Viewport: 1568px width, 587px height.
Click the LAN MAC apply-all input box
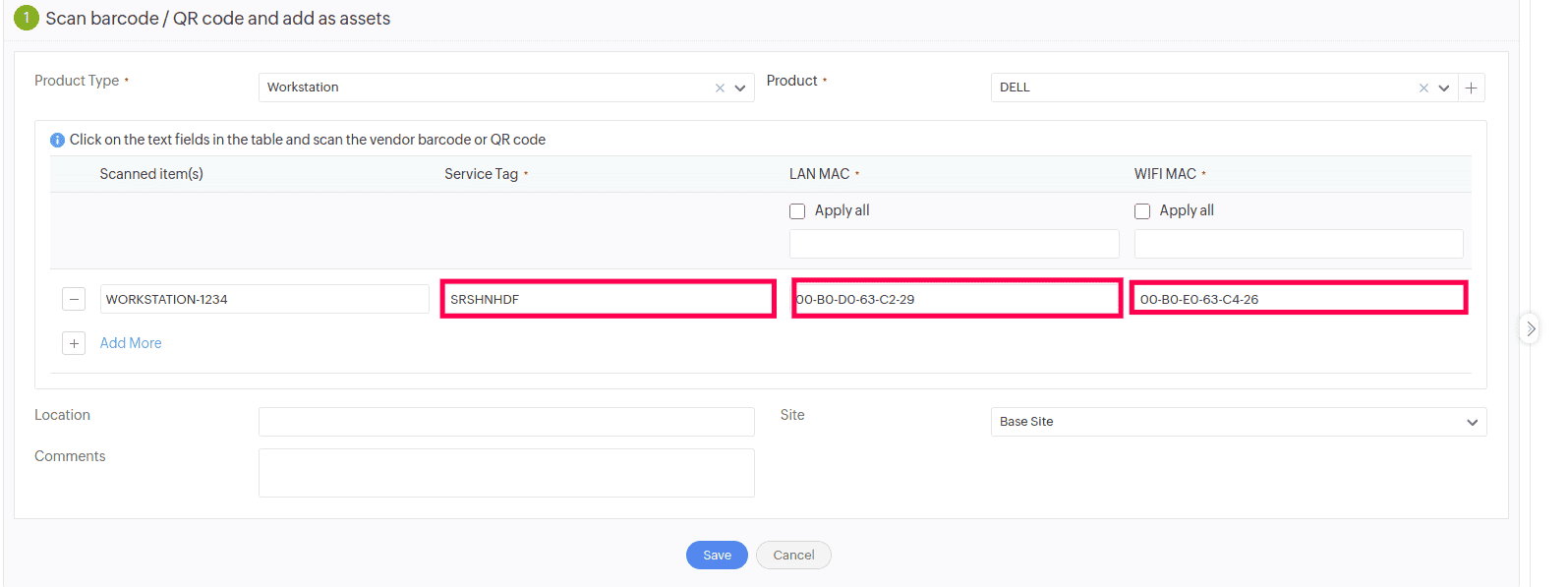coord(954,244)
